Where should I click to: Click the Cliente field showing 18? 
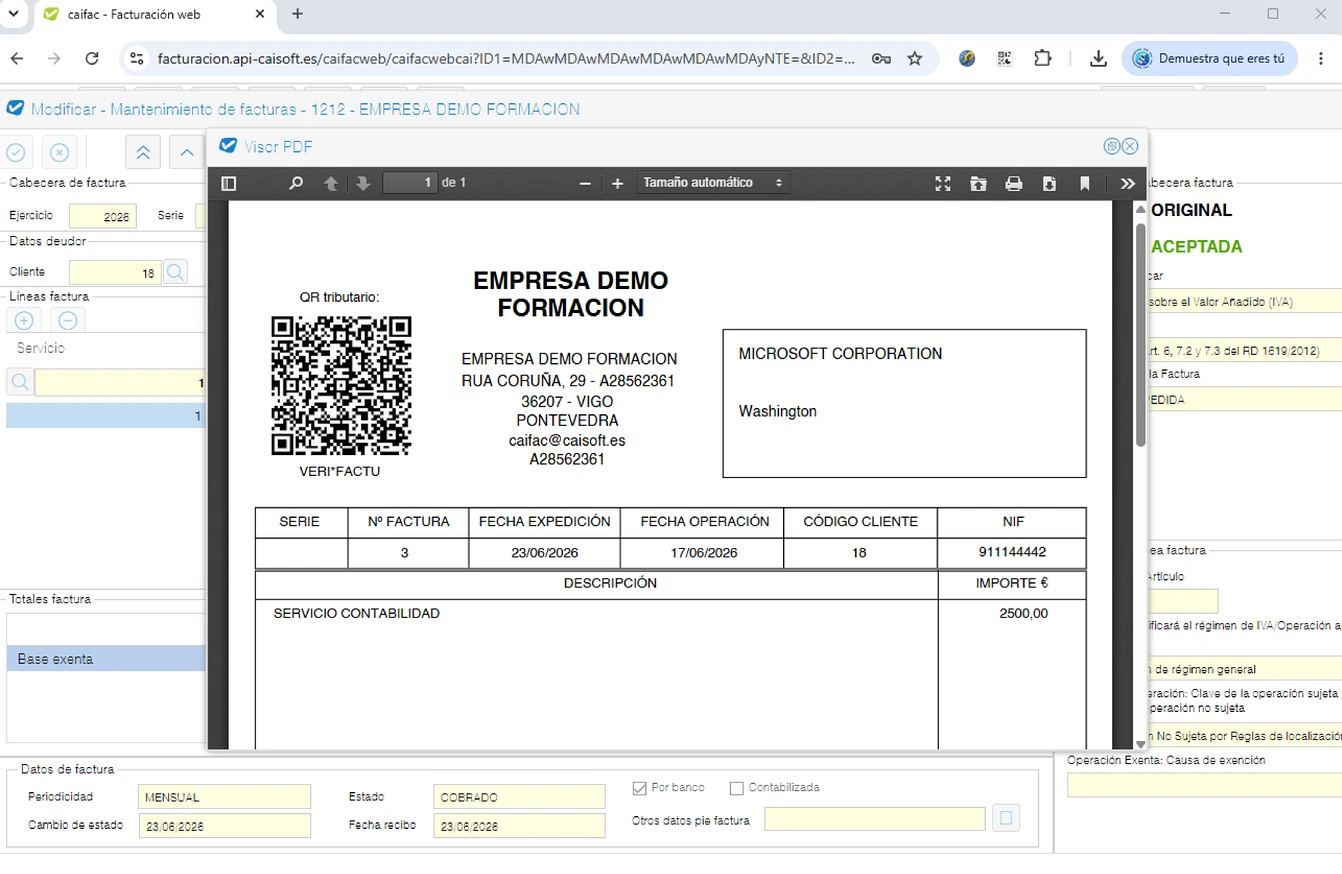[115, 272]
